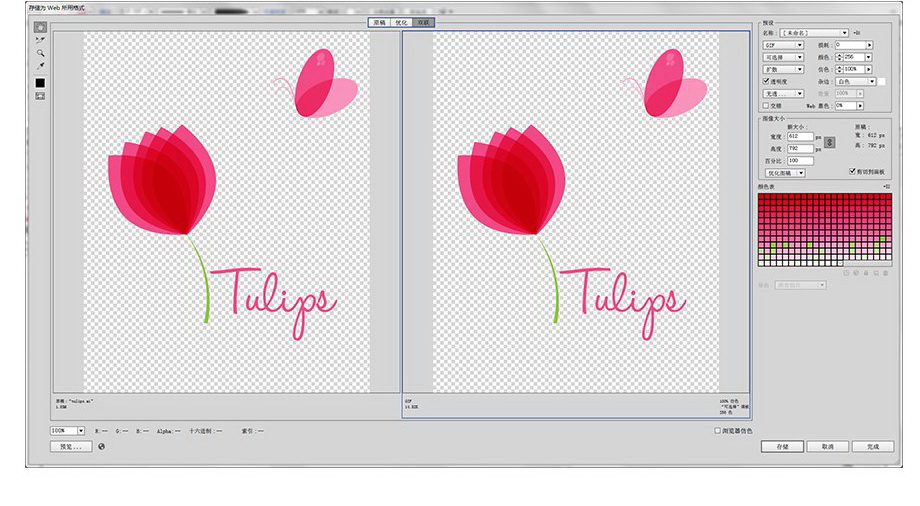Click the black eyedropper color swatch
Viewport: 920px width, 506px height.
coord(40,82)
